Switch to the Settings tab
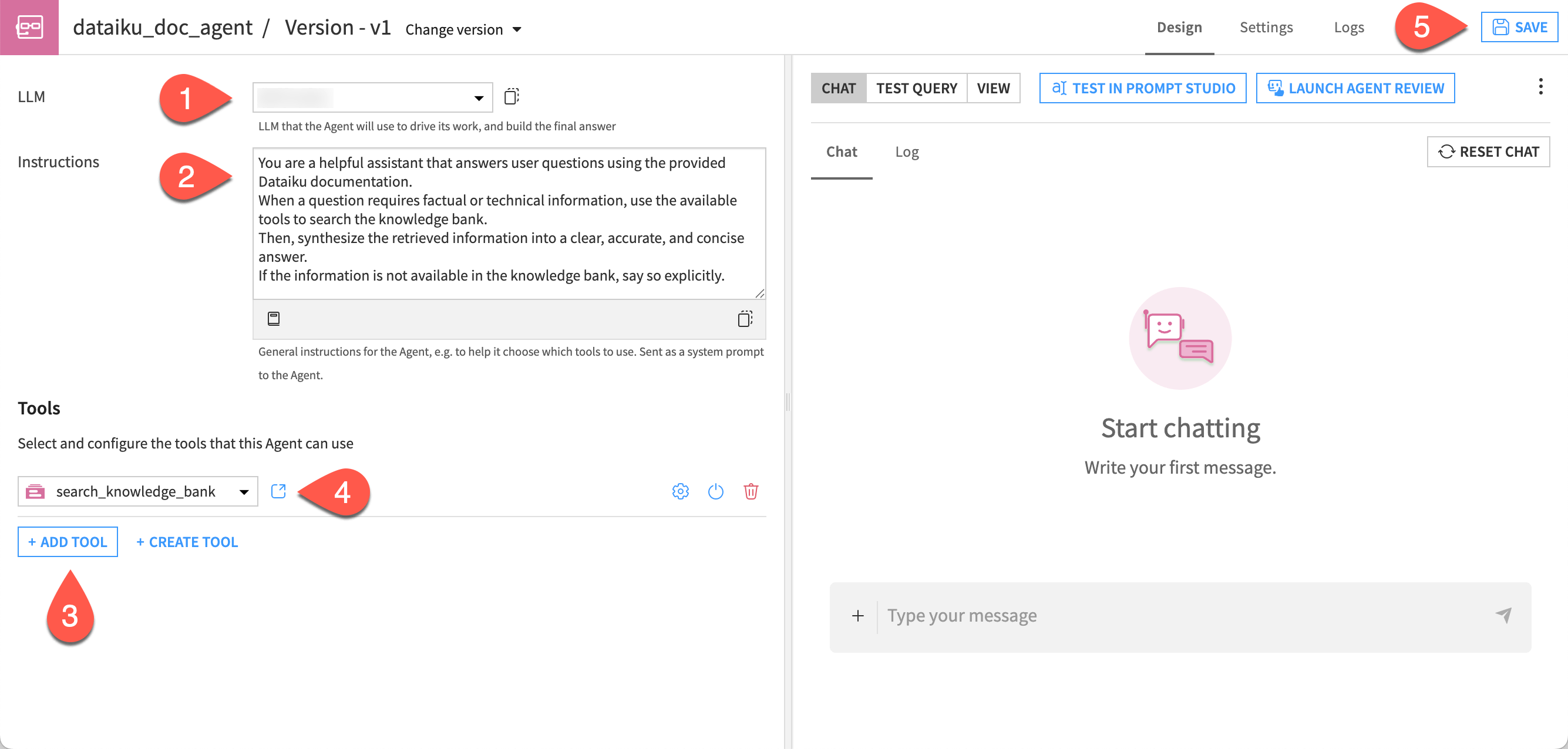1568x749 pixels. (1266, 27)
